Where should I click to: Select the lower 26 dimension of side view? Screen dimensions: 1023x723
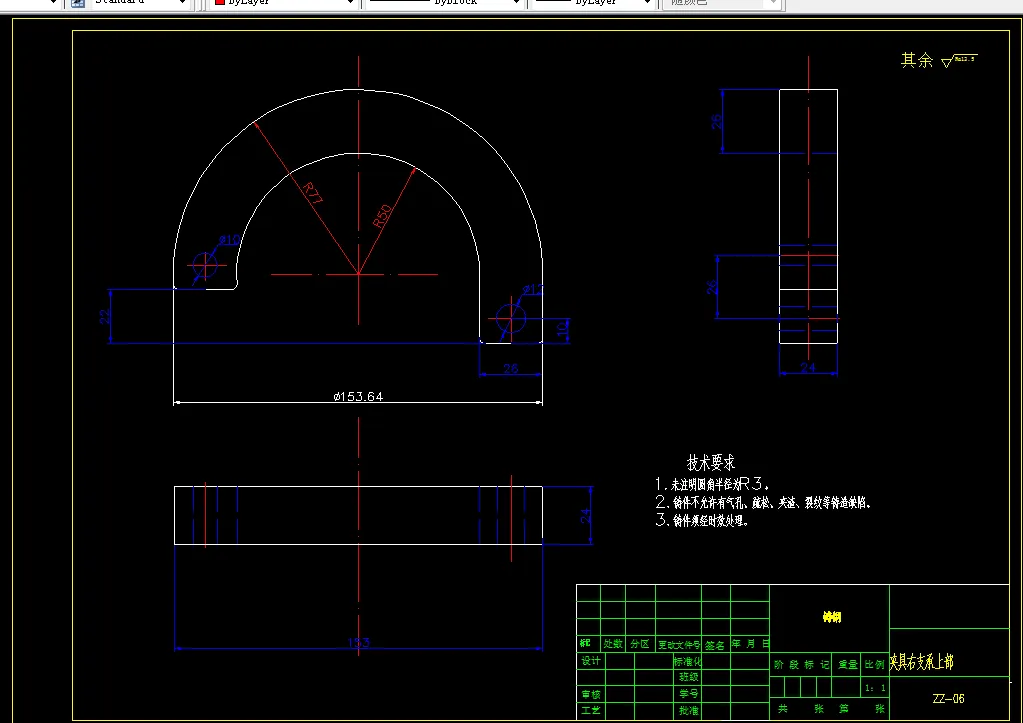712,287
